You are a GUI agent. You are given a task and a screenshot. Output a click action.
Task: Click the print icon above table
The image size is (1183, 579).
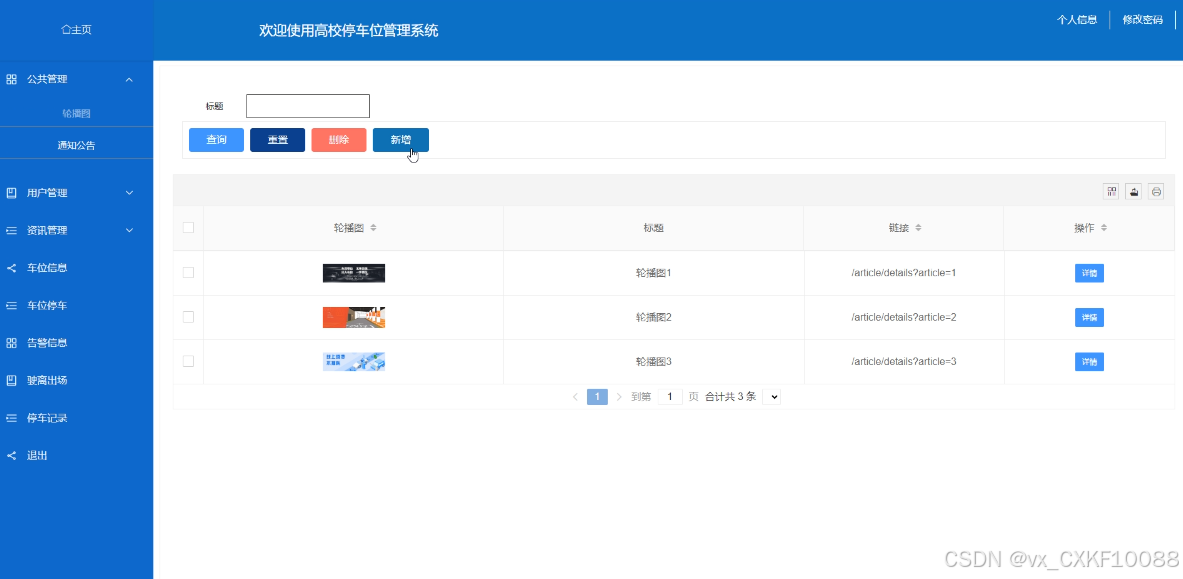point(1156,191)
